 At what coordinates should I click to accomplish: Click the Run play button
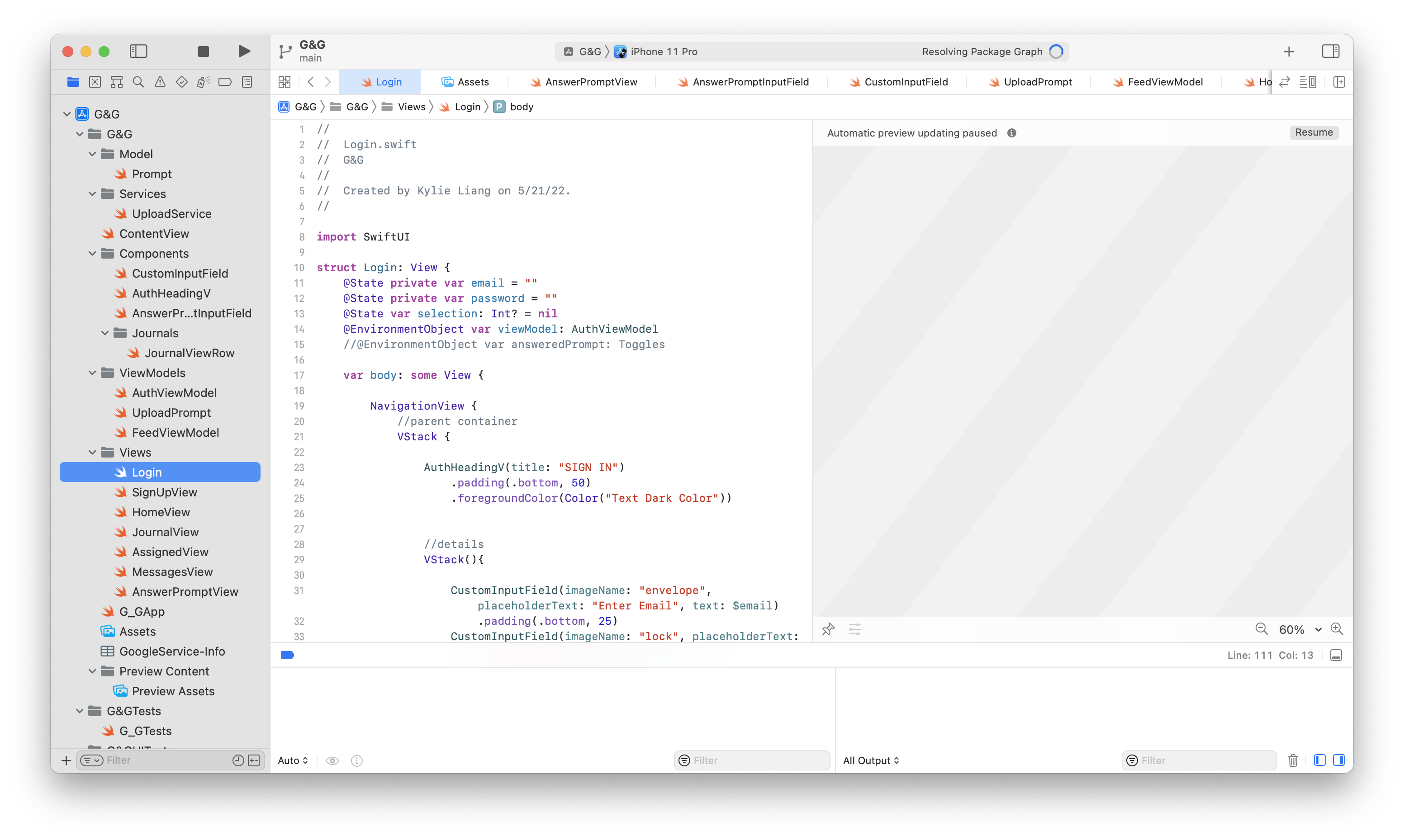pyautogui.click(x=244, y=52)
